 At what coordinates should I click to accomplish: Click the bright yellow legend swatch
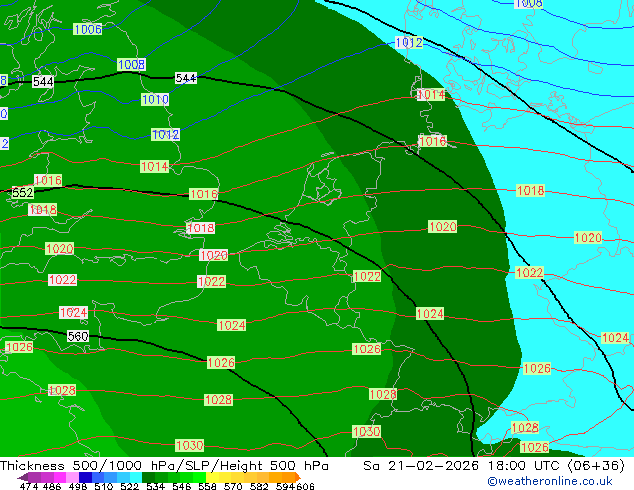212,477
